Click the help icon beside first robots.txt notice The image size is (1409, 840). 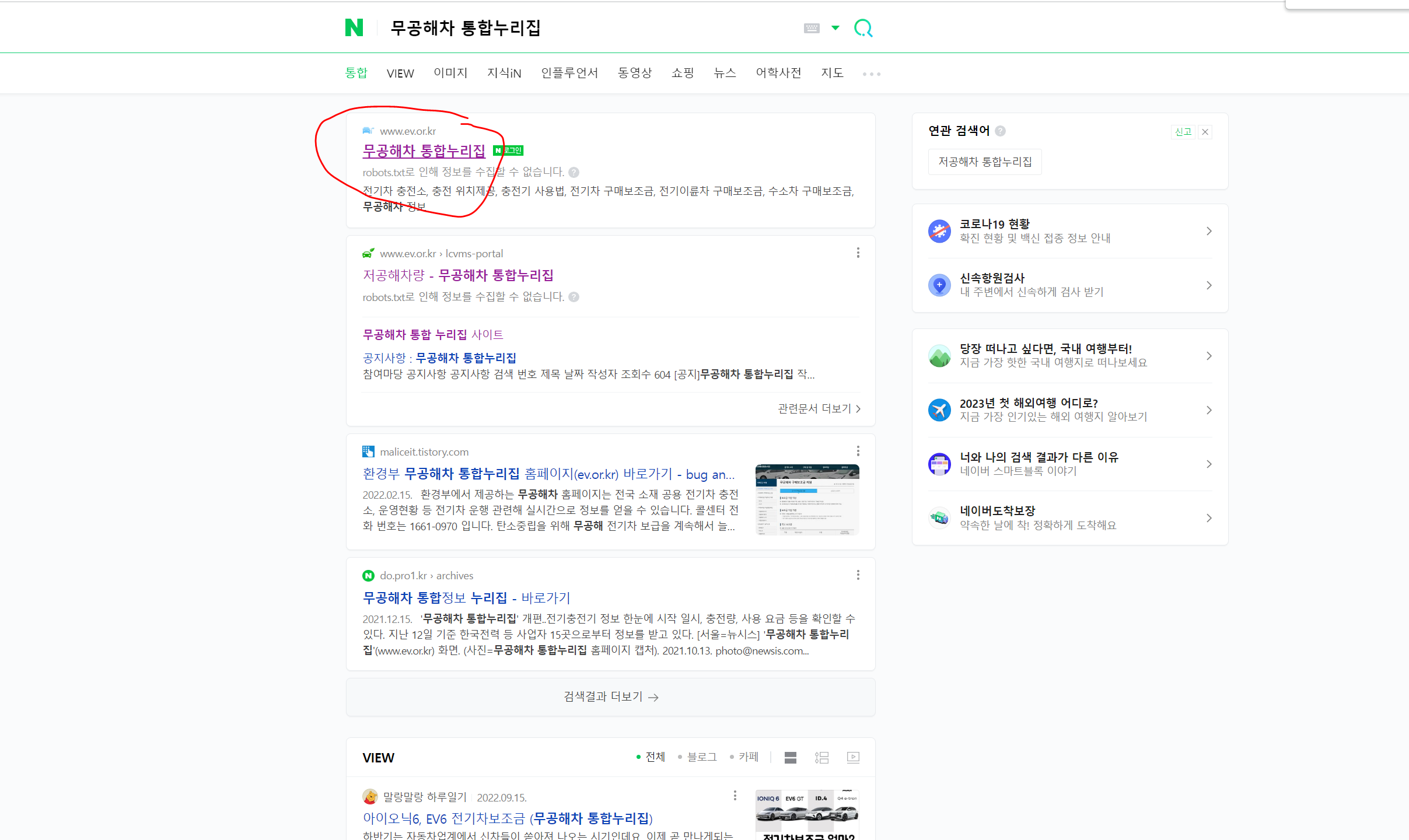[x=574, y=172]
